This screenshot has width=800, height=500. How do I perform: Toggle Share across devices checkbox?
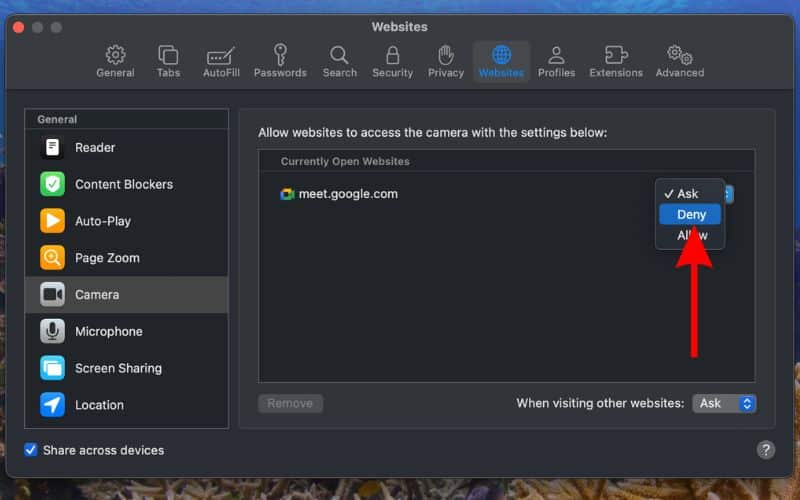[31, 450]
